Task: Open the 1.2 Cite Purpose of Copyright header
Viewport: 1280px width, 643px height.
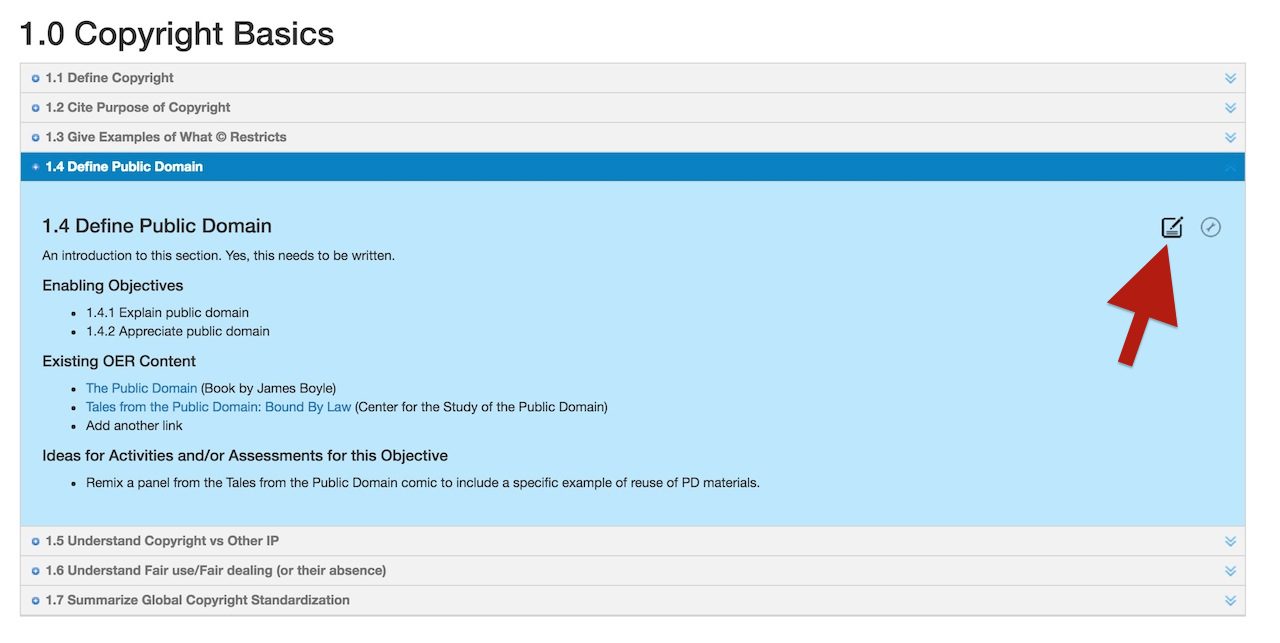Action: point(138,108)
